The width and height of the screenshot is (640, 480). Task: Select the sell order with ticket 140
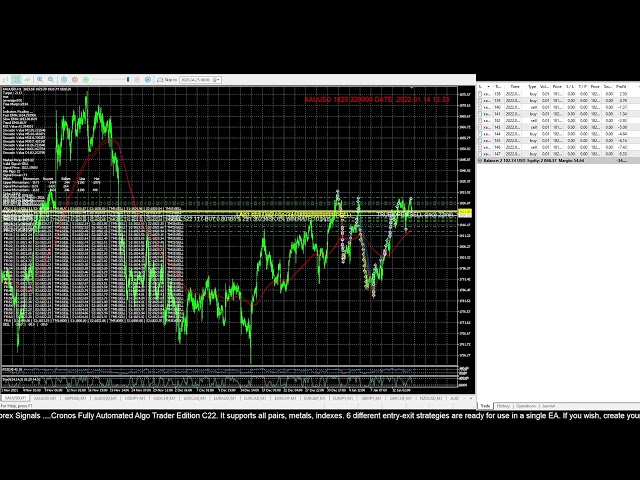coord(498,107)
